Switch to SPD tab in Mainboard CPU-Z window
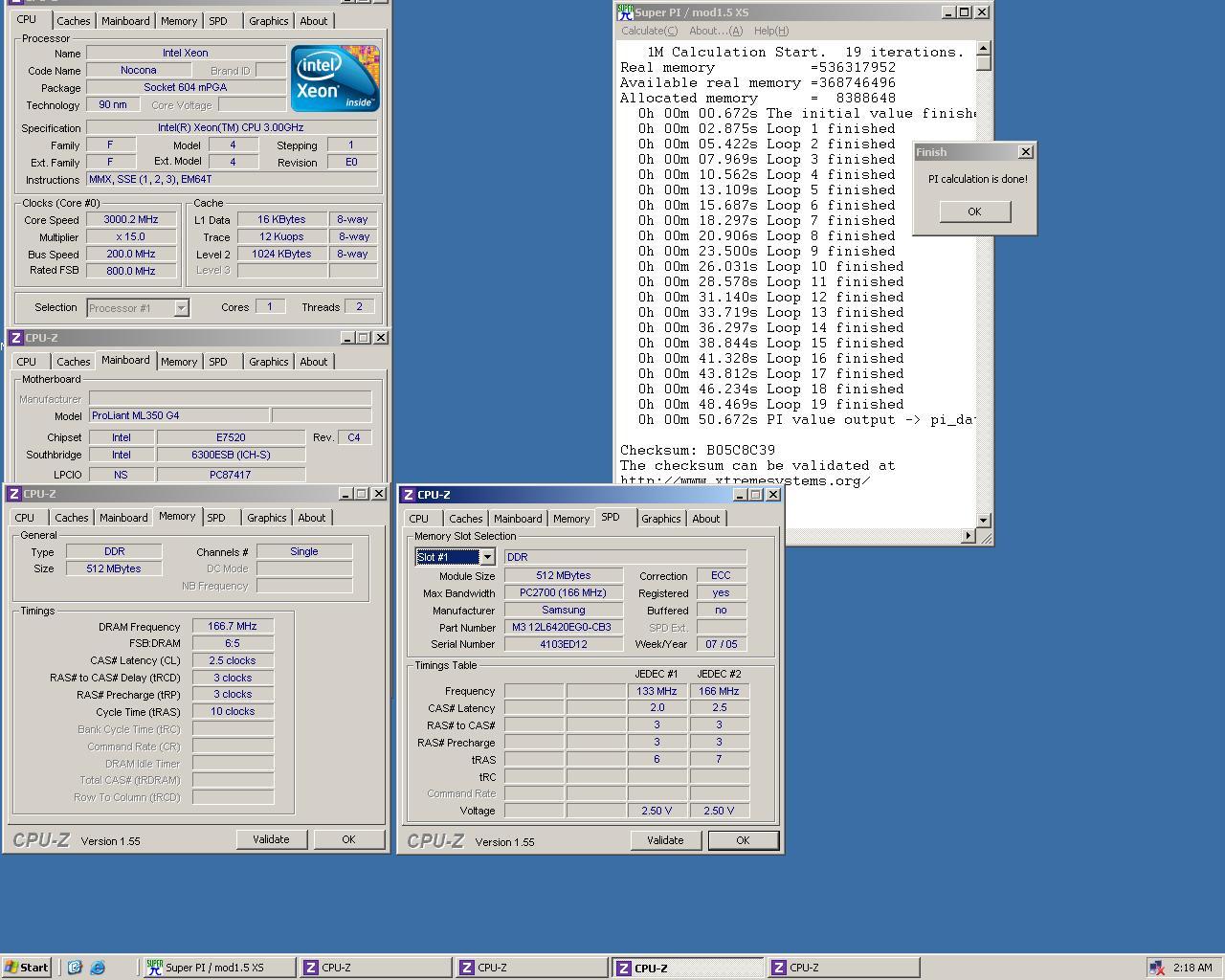The width and height of the screenshot is (1225, 980). point(218,362)
